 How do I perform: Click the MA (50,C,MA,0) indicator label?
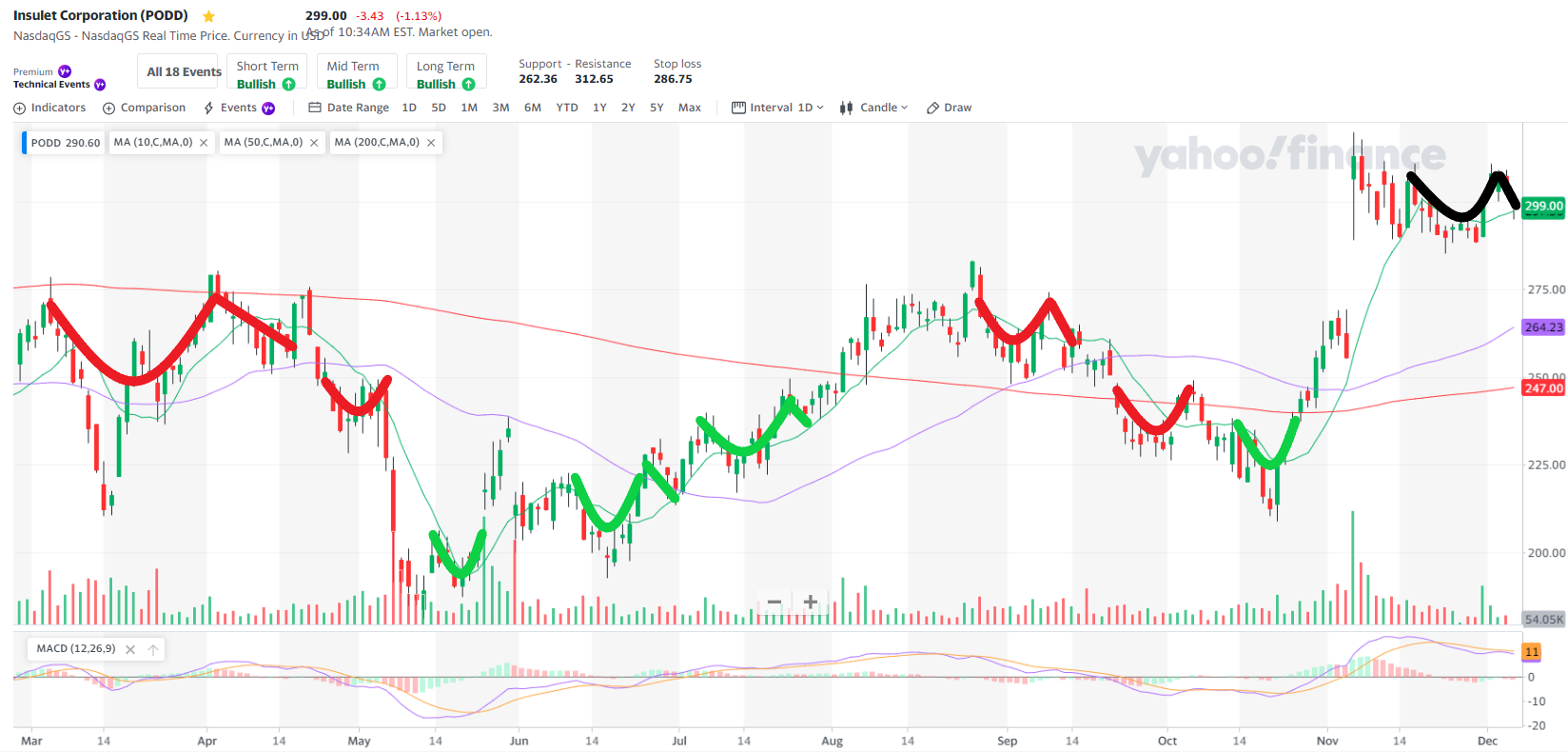(263, 143)
